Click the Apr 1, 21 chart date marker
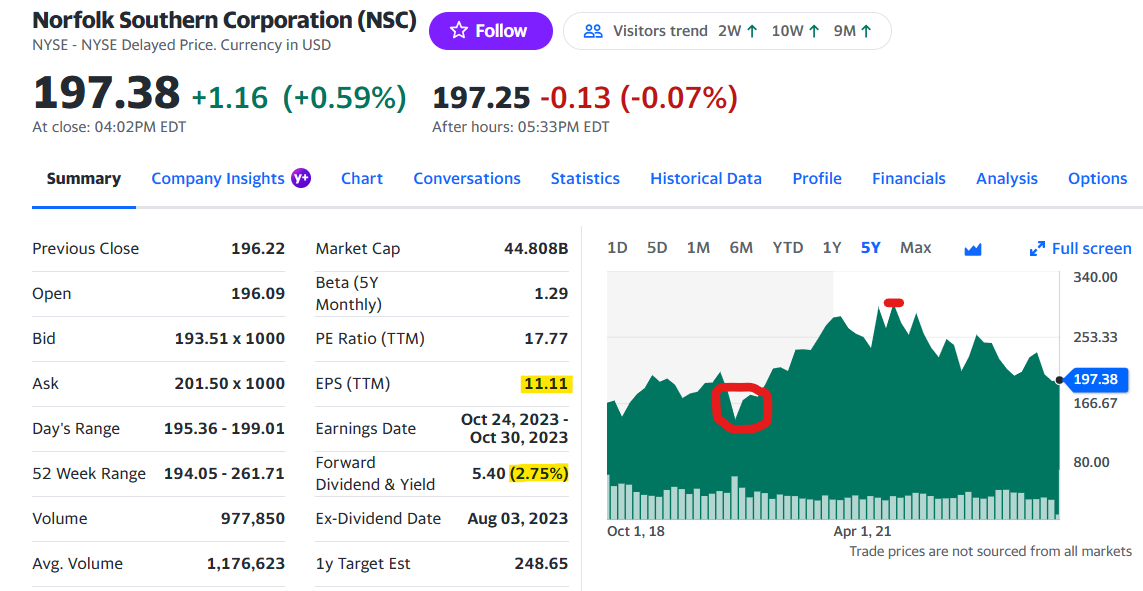1143x591 pixels. point(862,531)
